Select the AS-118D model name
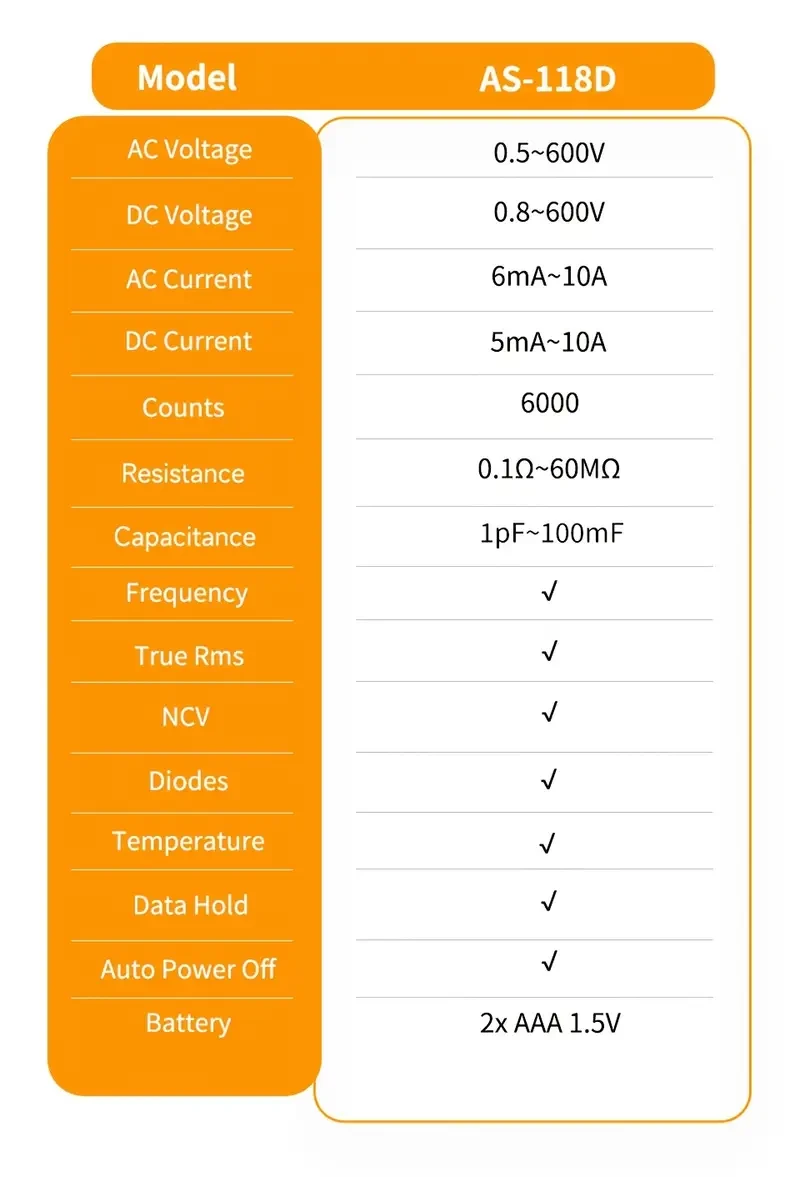Viewport: 800px width, 1177px height. 548,79
